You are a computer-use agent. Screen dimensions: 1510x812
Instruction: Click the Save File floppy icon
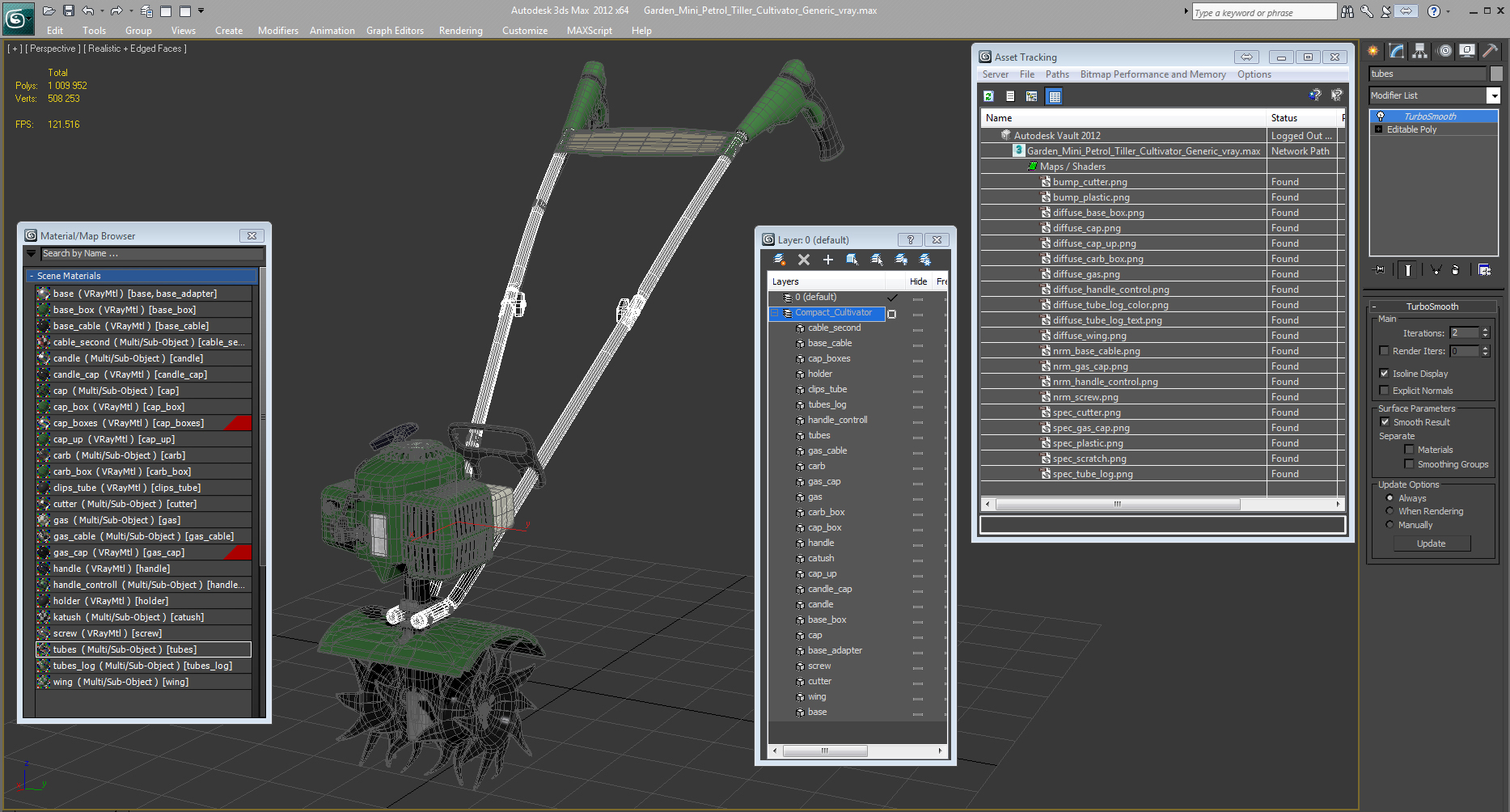[69, 11]
